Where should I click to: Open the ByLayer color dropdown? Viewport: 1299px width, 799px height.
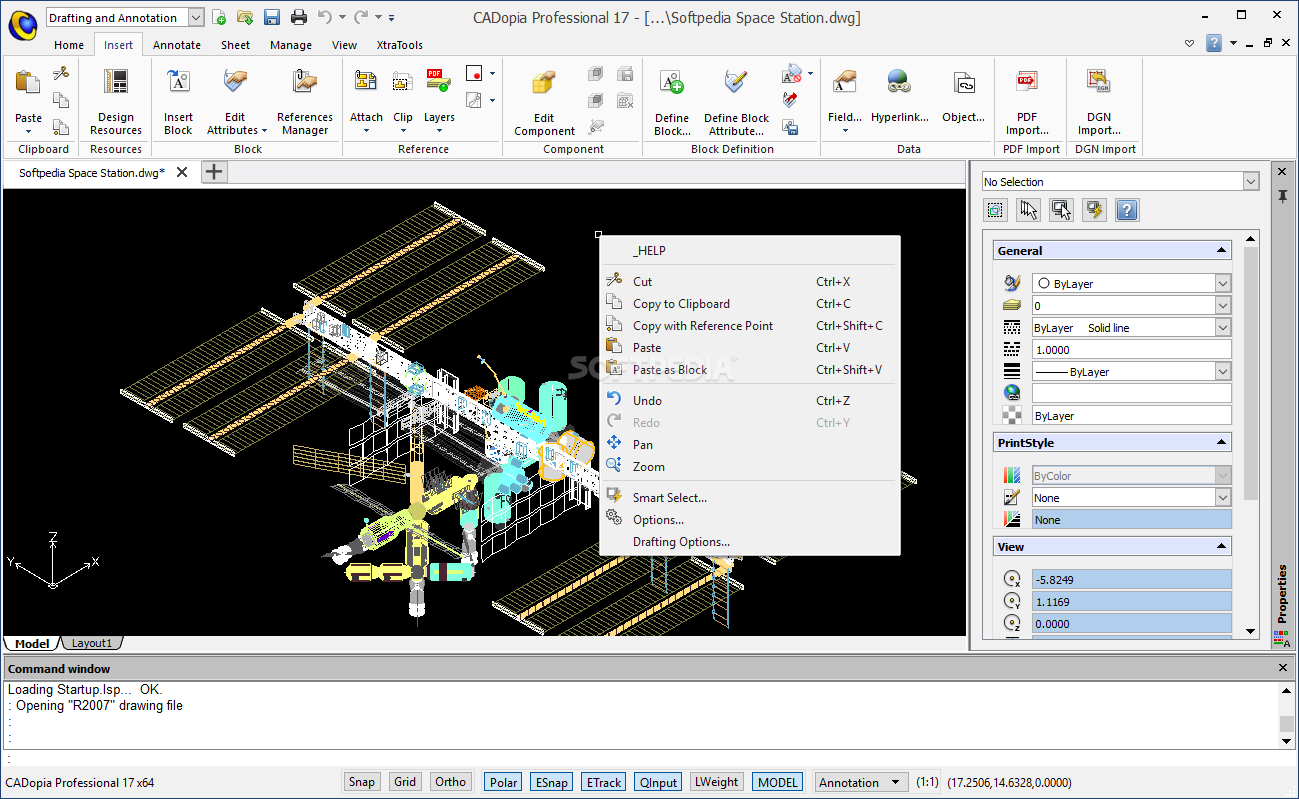coord(1223,283)
